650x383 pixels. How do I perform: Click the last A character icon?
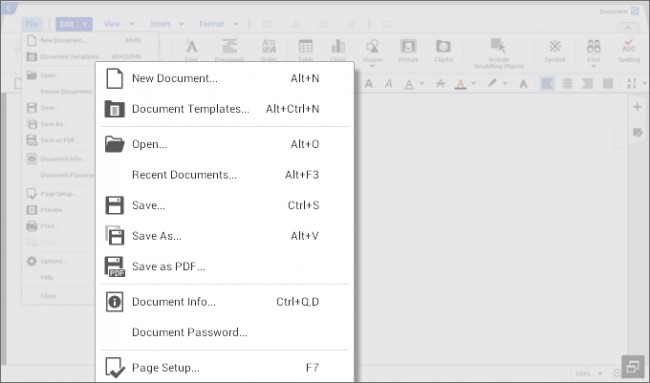click(524, 84)
